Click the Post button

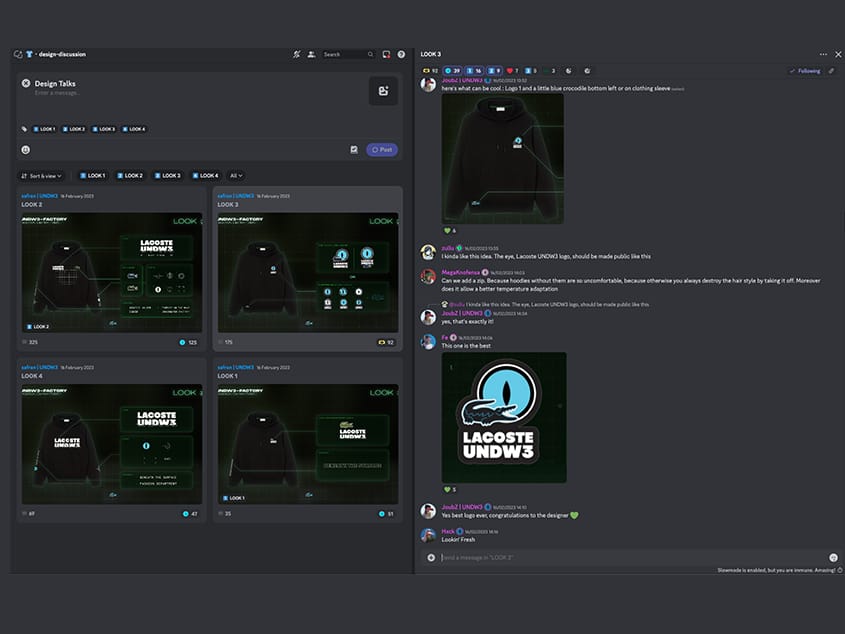[382, 149]
